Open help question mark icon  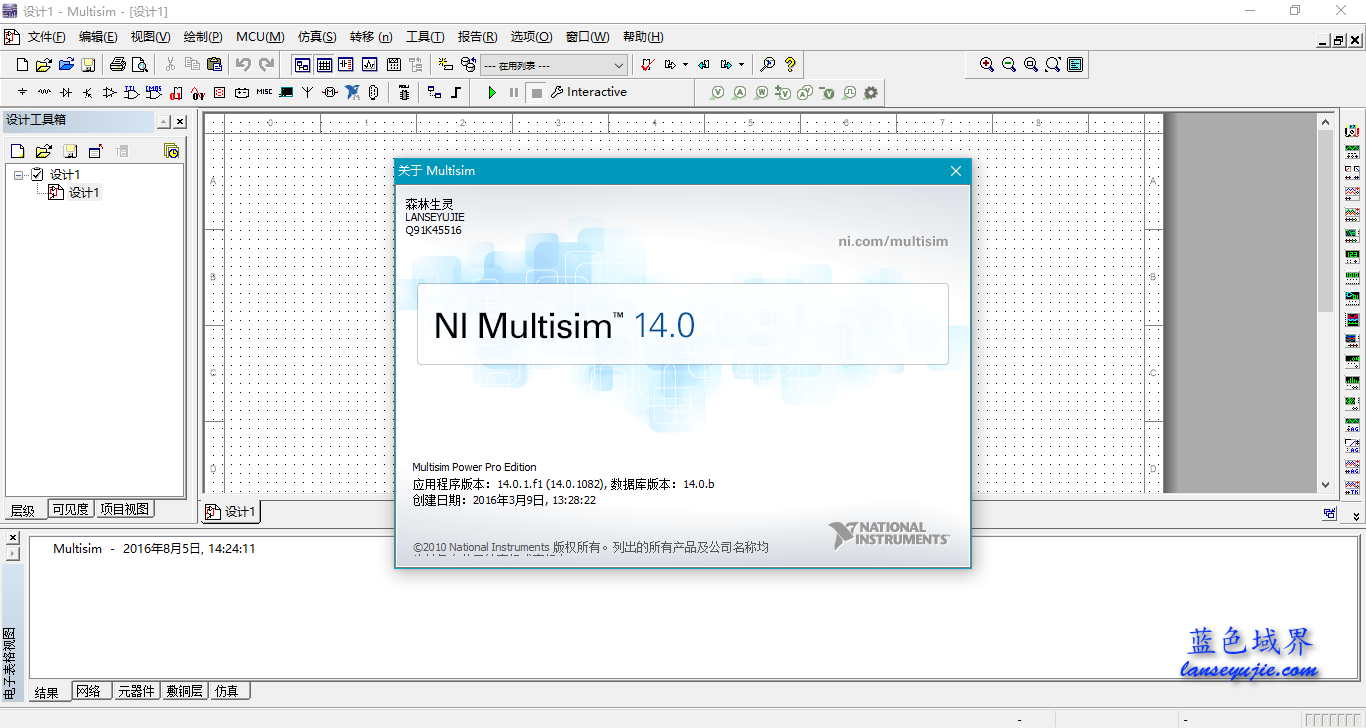click(x=790, y=65)
